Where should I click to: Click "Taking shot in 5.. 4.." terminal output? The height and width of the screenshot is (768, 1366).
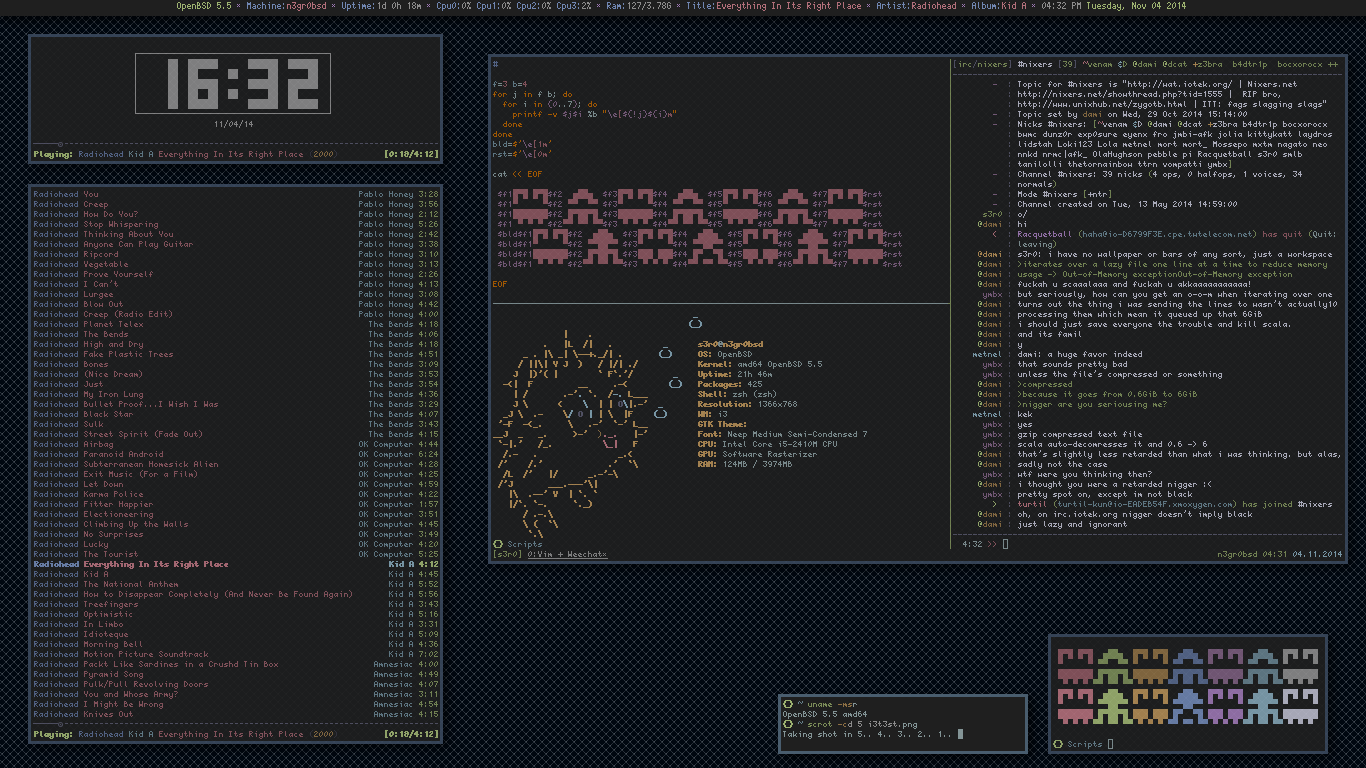tap(868, 734)
